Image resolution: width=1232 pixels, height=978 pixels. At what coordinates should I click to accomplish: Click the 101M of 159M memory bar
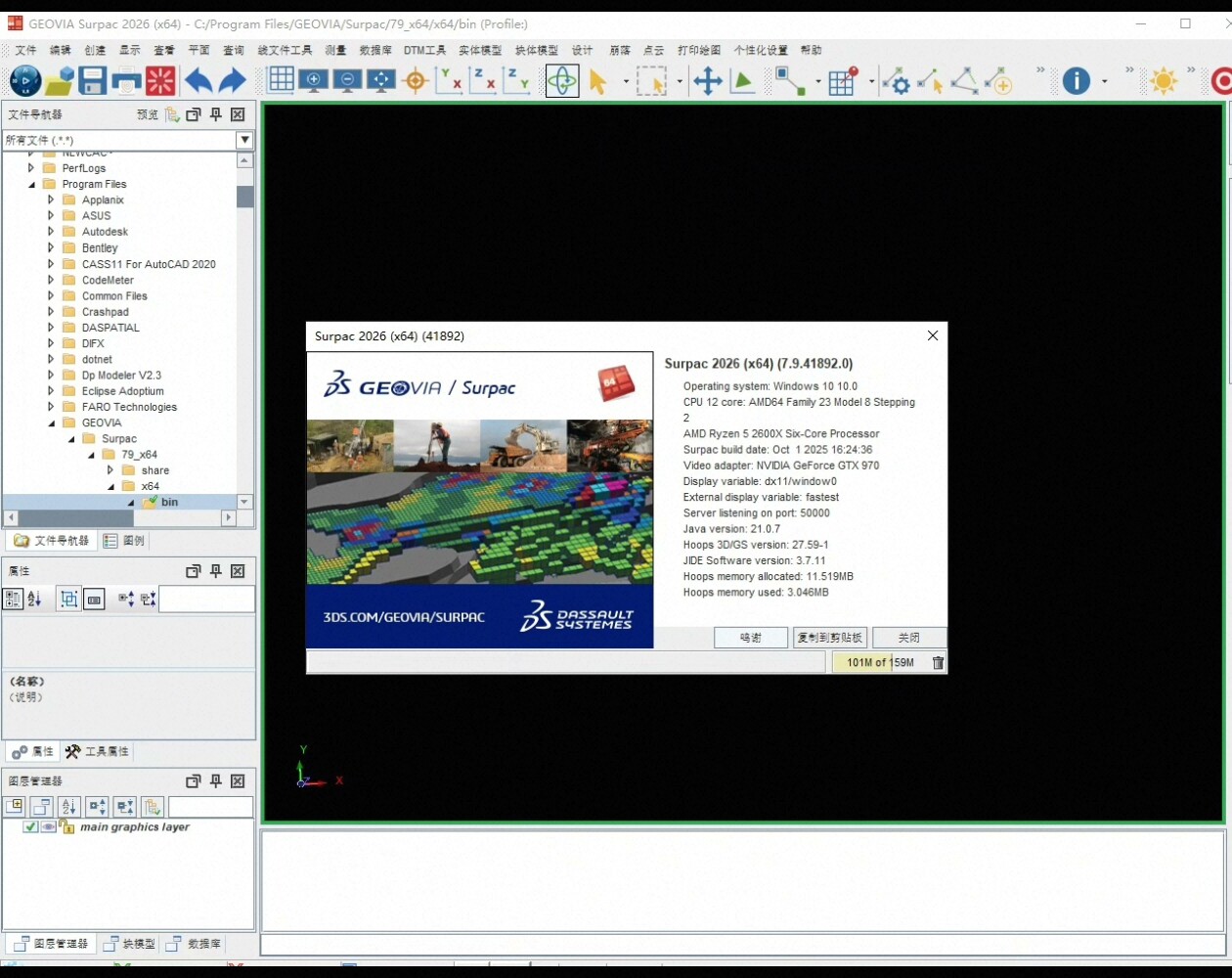880,663
